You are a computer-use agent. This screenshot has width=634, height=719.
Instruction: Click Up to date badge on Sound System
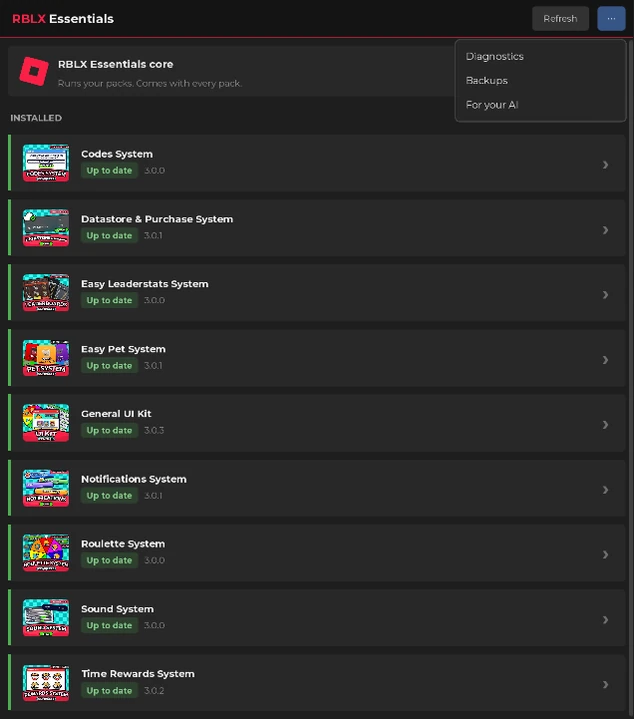[x=109, y=625]
